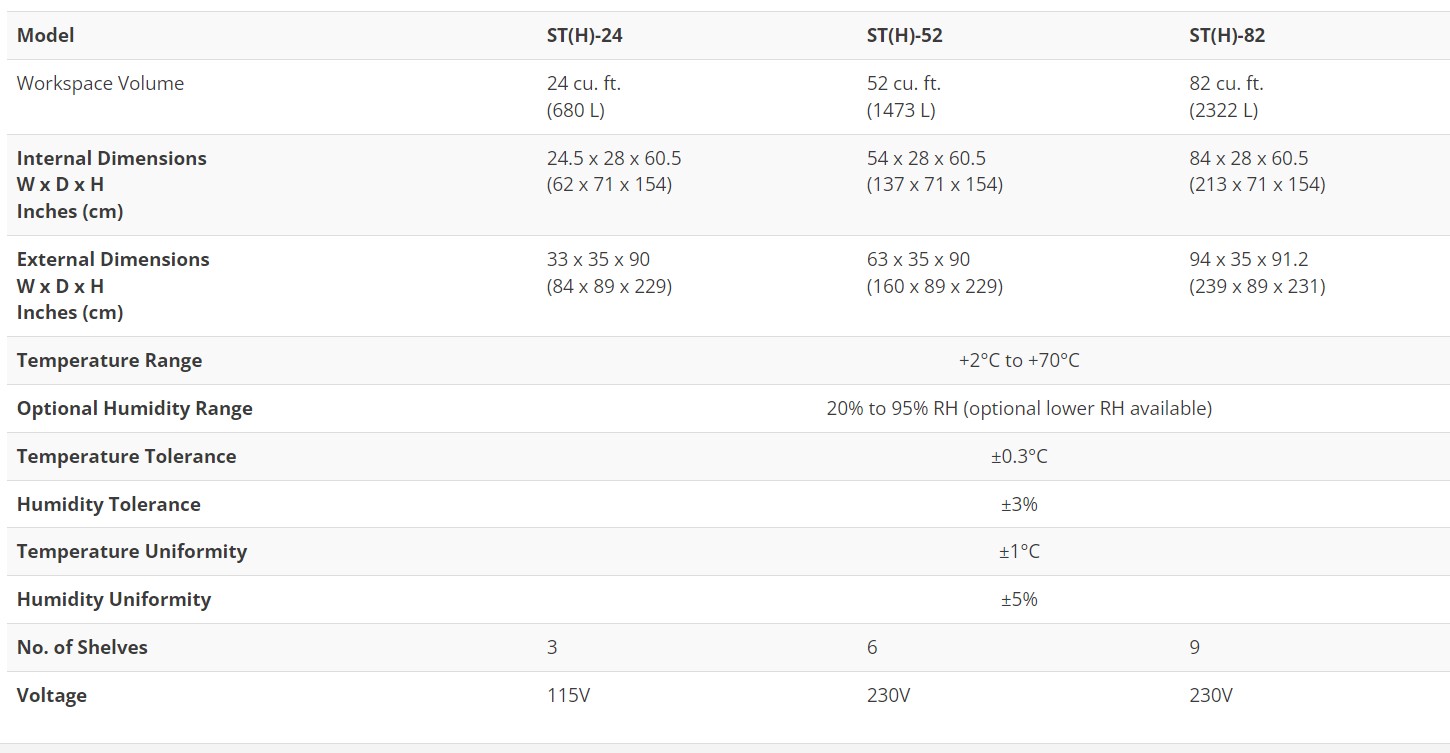The image size is (1450, 753).
Task: Select the Humidity Tolerance row label
Action: (108, 505)
